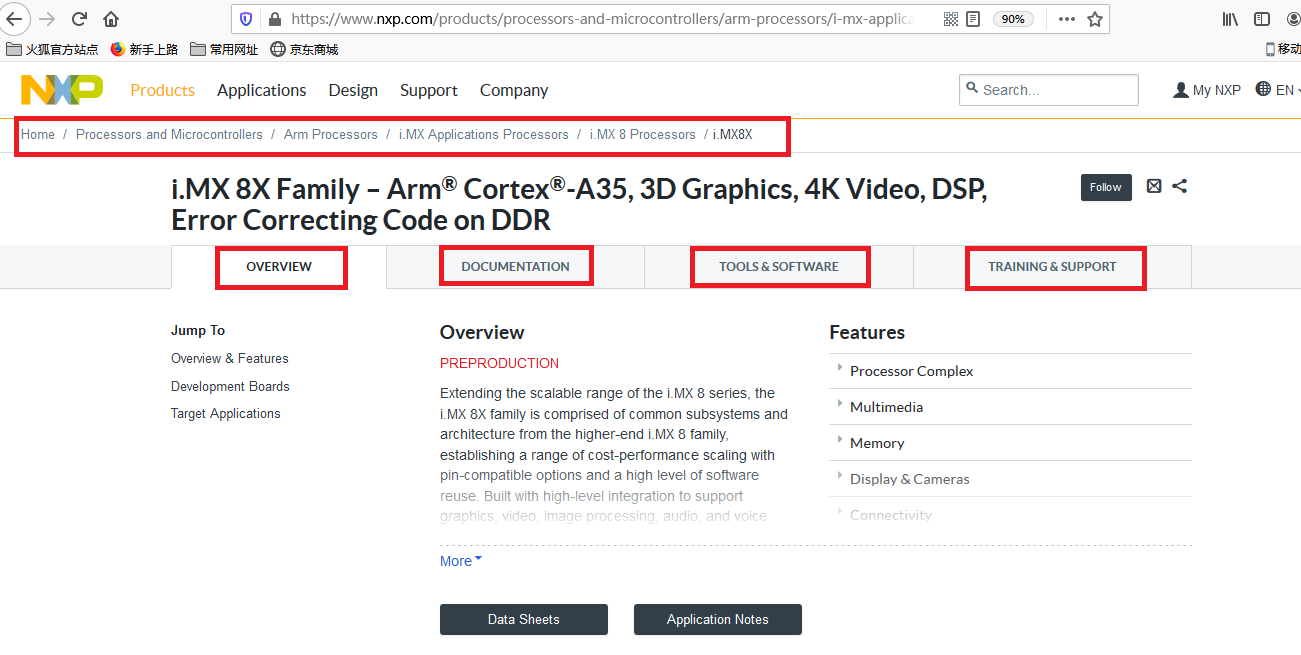Reload the page with refresh icon
Viewport: 1301px width, 655px height.
pos(80,19)
